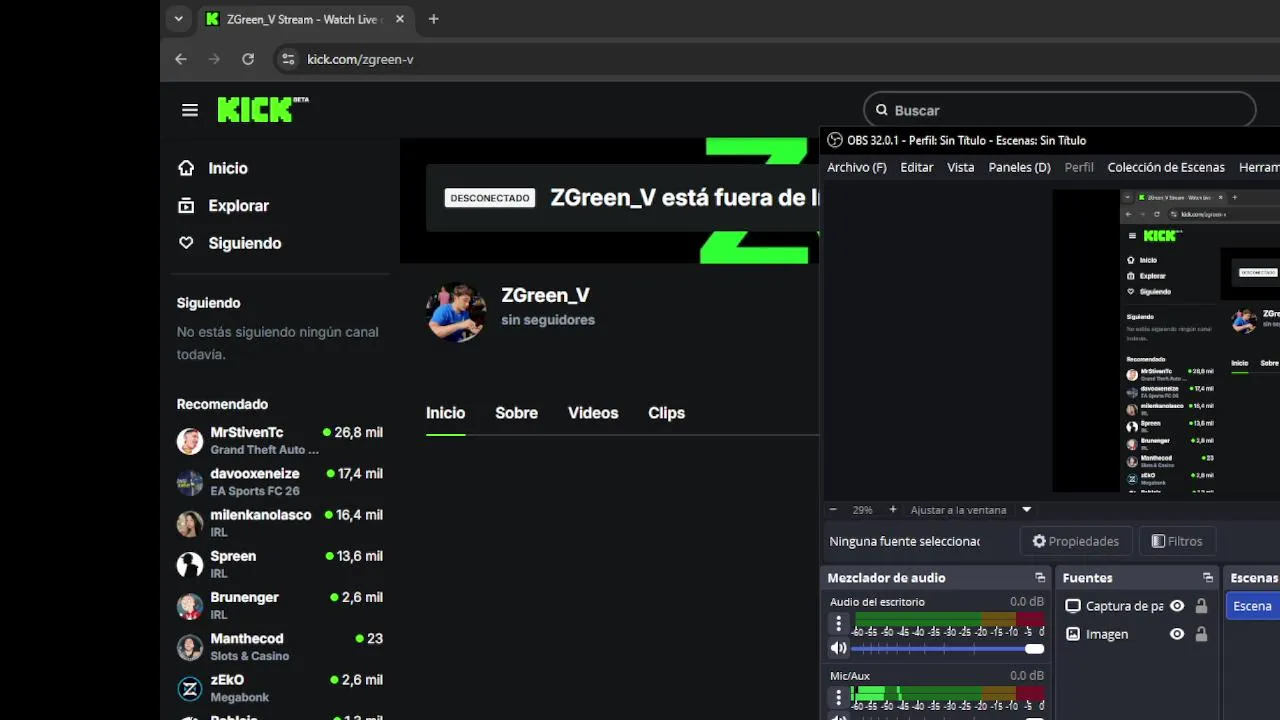
Task: Open the site information icon beside the URL
Action: 288,59
